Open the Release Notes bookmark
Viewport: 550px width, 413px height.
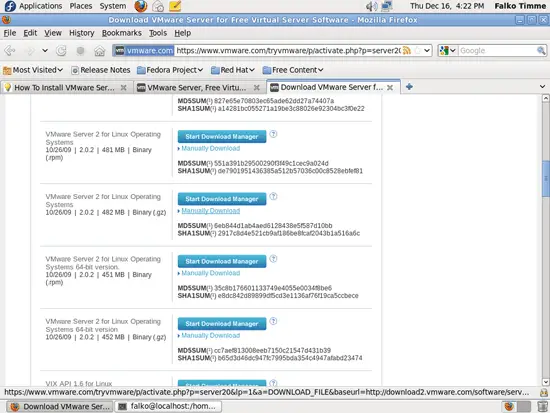pyautogui.click(x=101, y=70)
